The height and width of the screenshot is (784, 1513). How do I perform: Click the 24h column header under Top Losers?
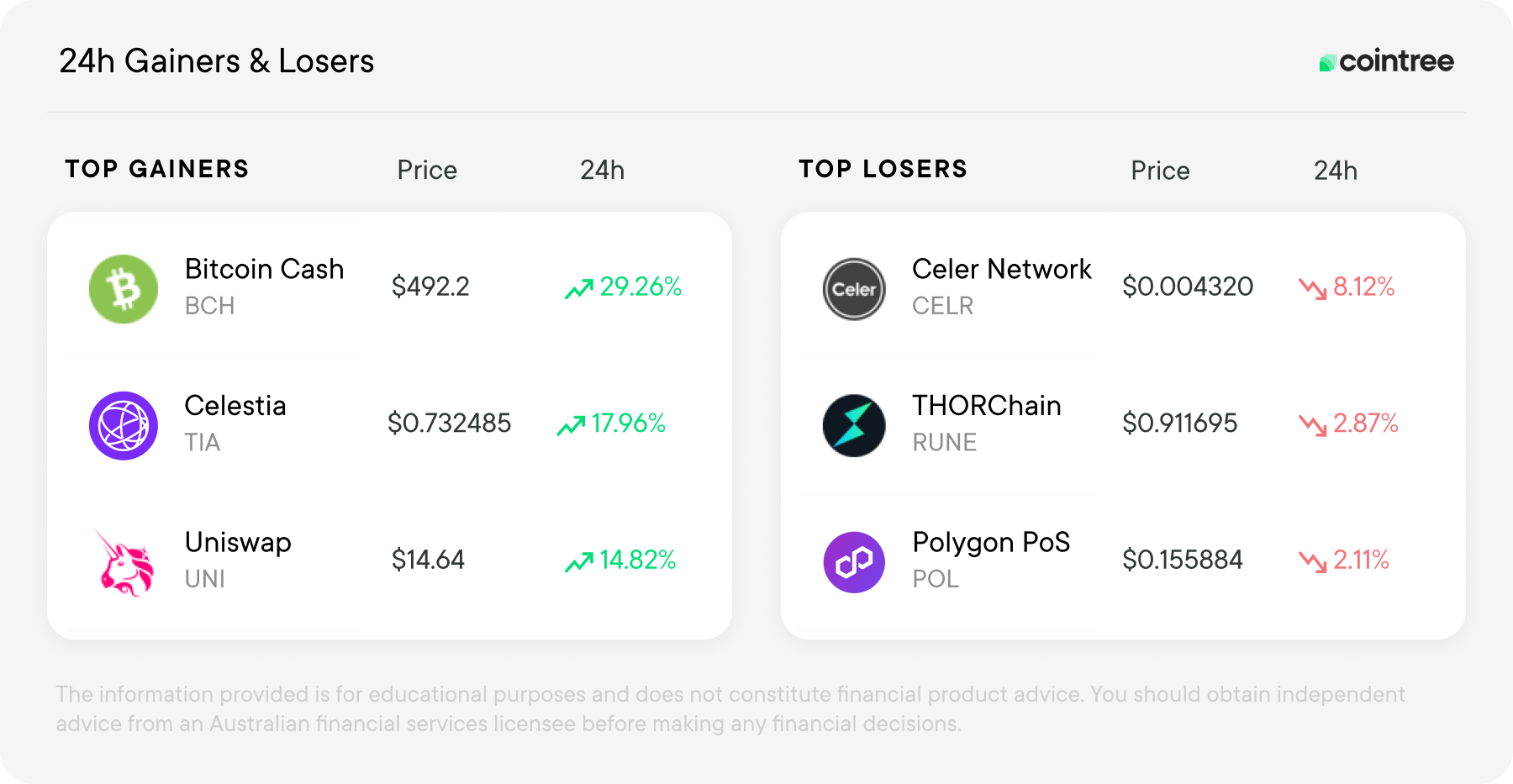[x=1336, y=171]
